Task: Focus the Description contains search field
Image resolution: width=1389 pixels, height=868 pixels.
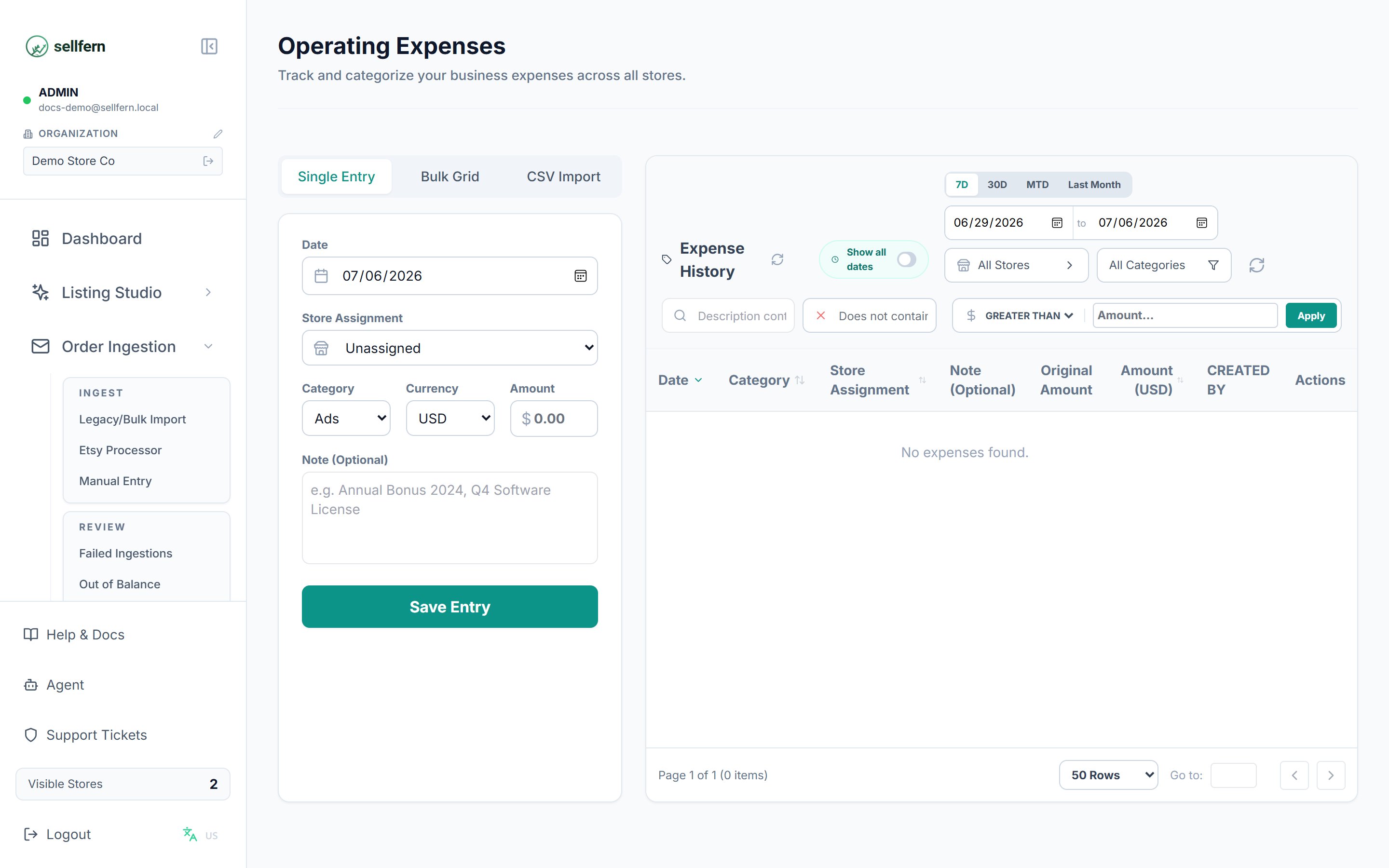Action: [x=728, y=316]
